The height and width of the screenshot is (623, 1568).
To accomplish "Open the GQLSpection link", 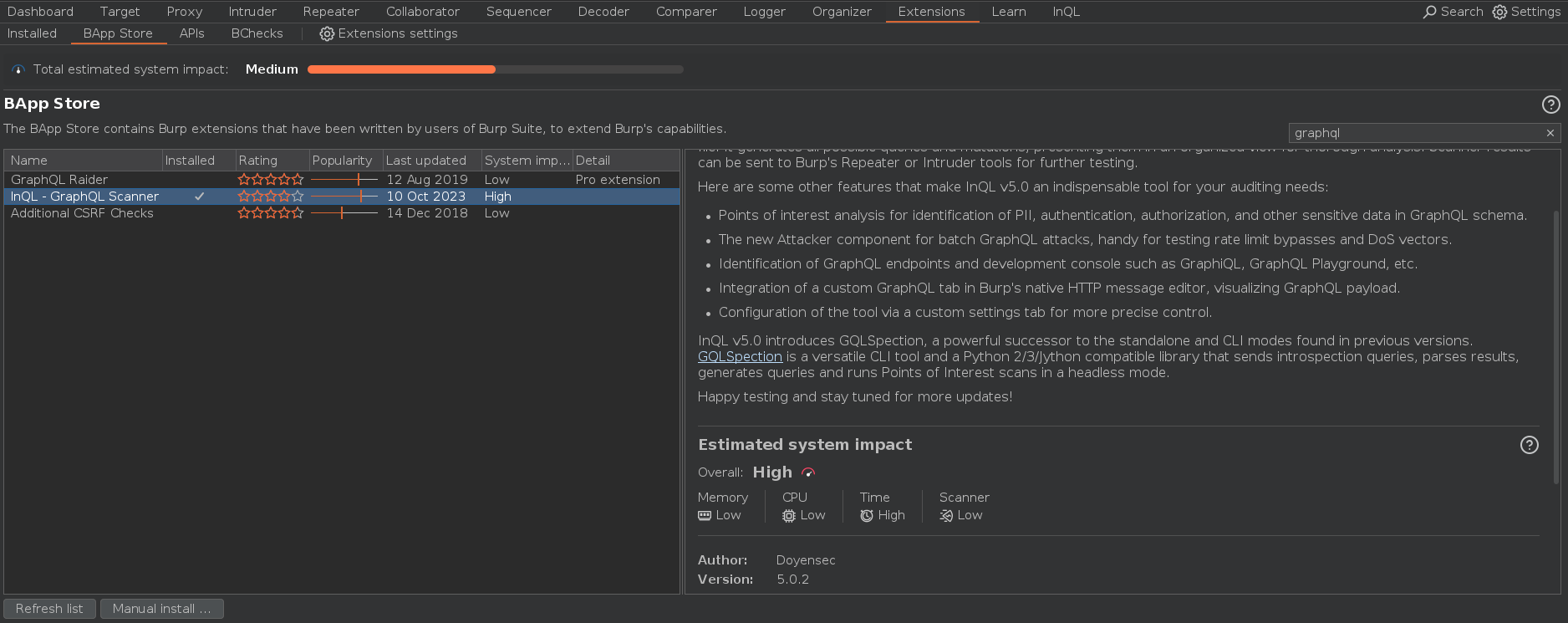I will pyautogui.click(x=740, y=357).
